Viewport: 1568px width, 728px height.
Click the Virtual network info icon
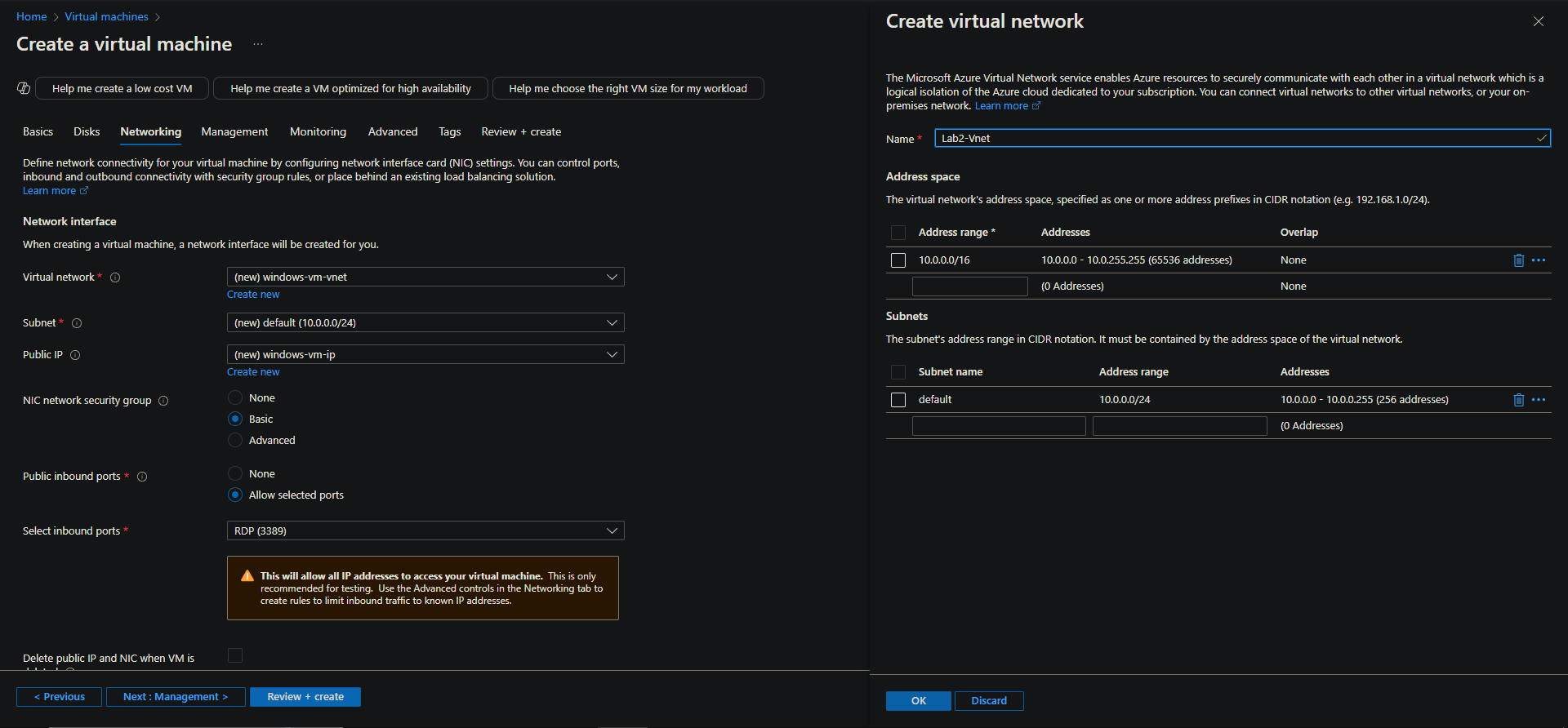point(115,277)
